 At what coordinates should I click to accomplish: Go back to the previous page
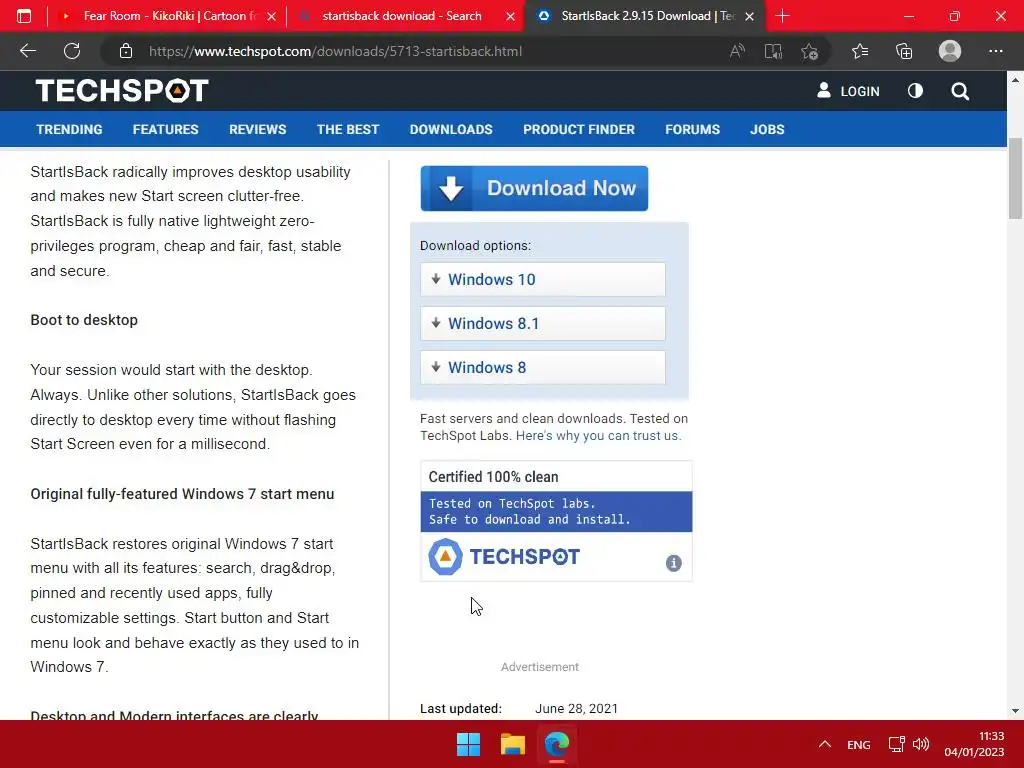[x=27, y=51]
